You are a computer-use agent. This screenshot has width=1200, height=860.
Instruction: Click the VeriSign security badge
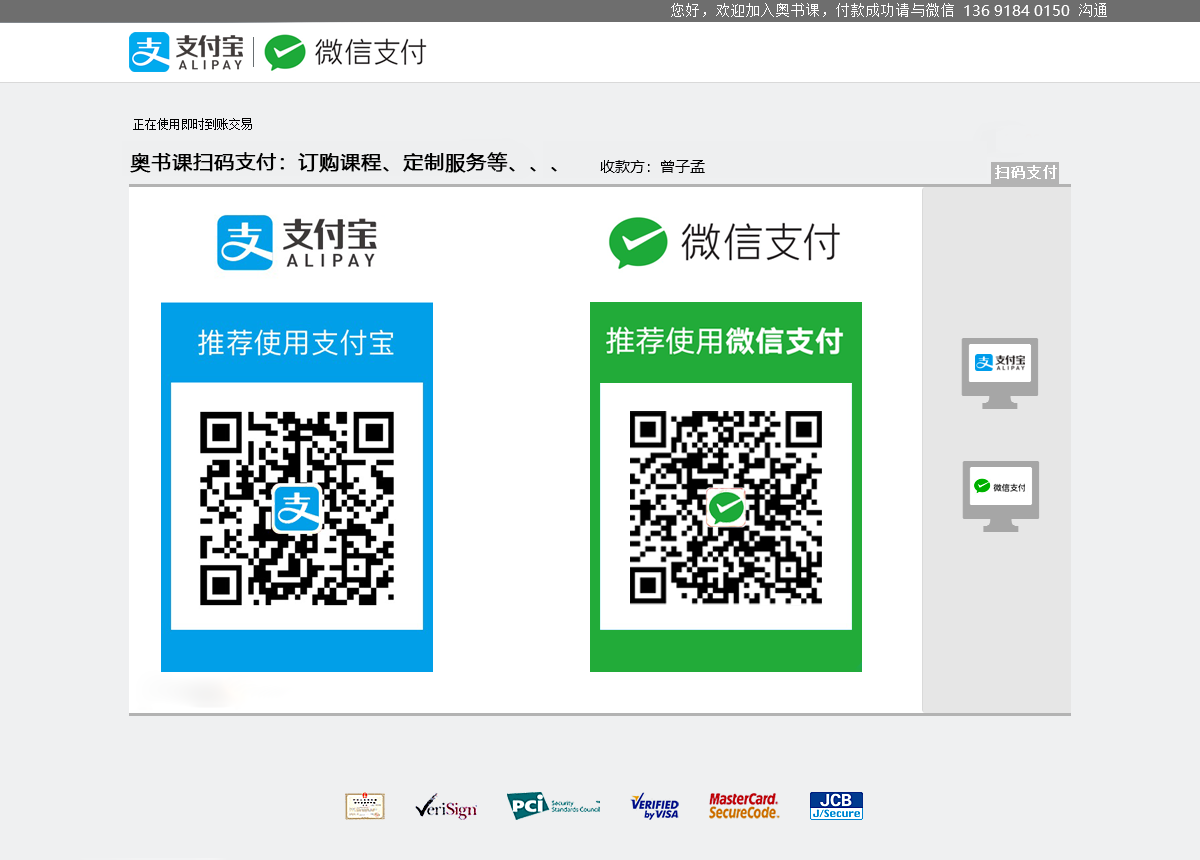(x=446, y=806)
